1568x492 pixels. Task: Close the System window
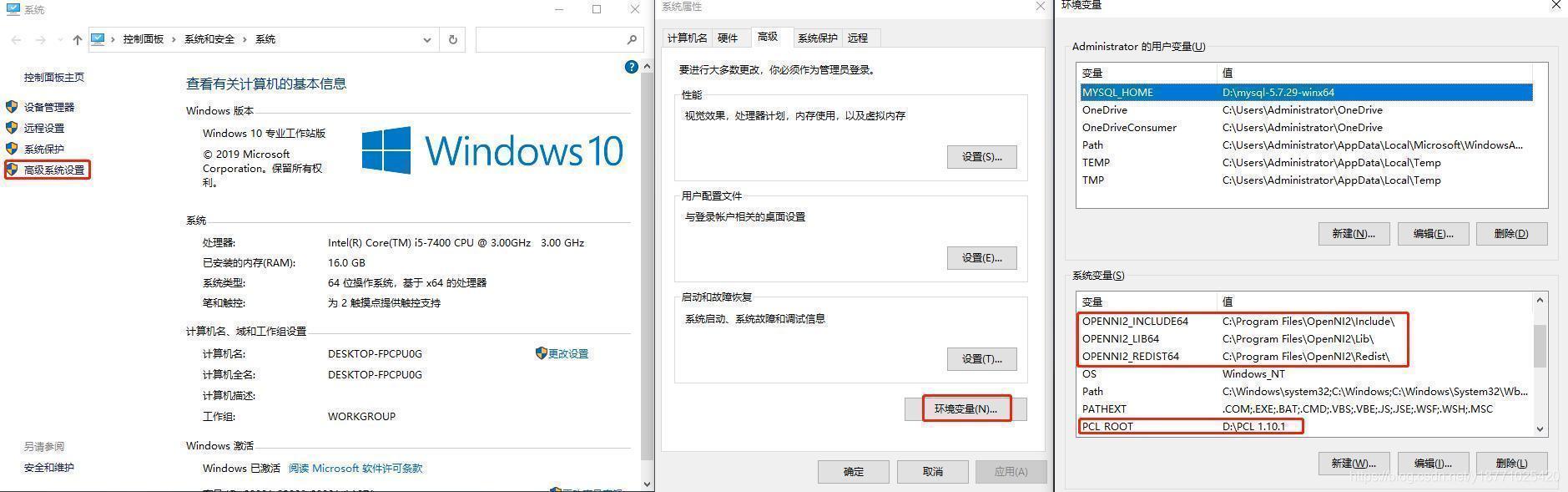coord(637,9)
